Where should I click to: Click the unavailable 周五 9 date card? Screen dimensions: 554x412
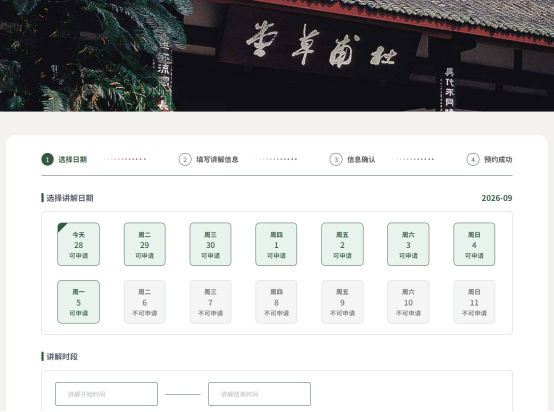click(342, 302)
